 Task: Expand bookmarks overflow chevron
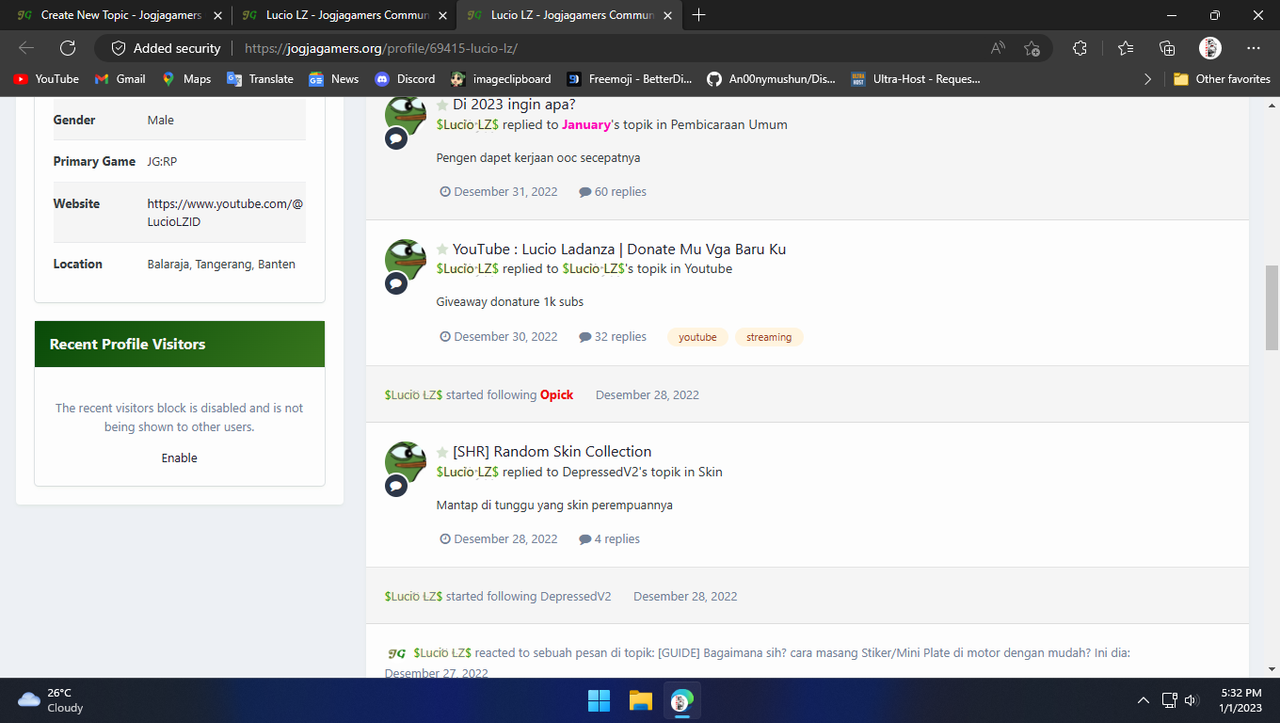pos(1147,79)
